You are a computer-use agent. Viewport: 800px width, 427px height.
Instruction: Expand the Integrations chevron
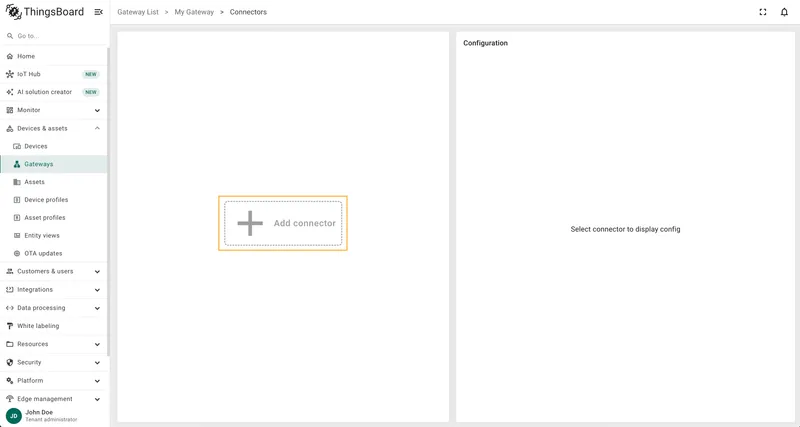pyautogui.click(x=97, y=290)
